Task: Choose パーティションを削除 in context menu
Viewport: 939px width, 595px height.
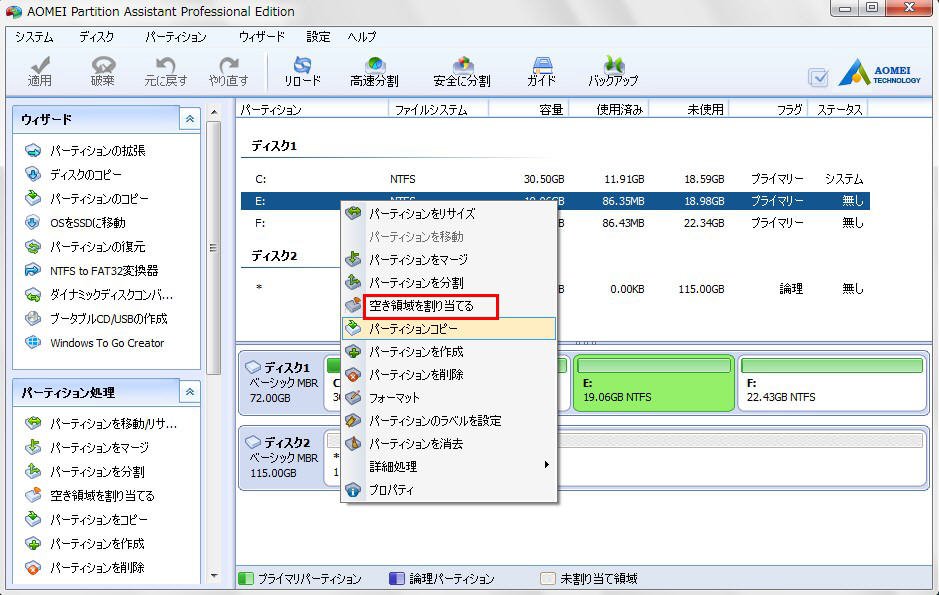Action: point(449,375)
